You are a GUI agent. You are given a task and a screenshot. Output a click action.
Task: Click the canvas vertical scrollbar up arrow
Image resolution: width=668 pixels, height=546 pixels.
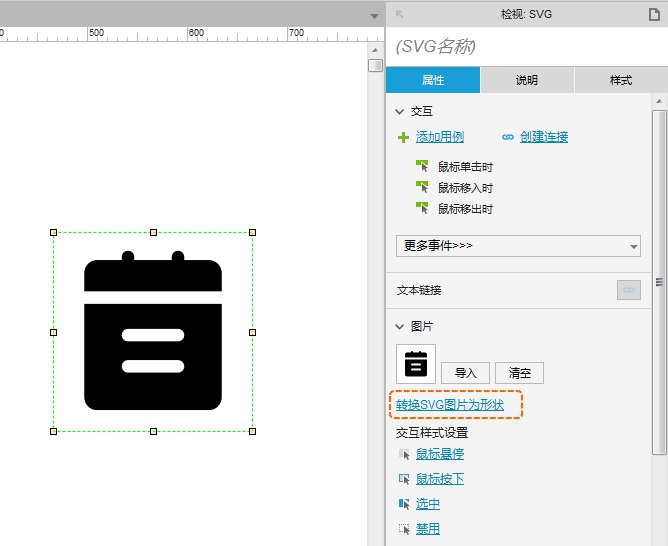[375, 50]
